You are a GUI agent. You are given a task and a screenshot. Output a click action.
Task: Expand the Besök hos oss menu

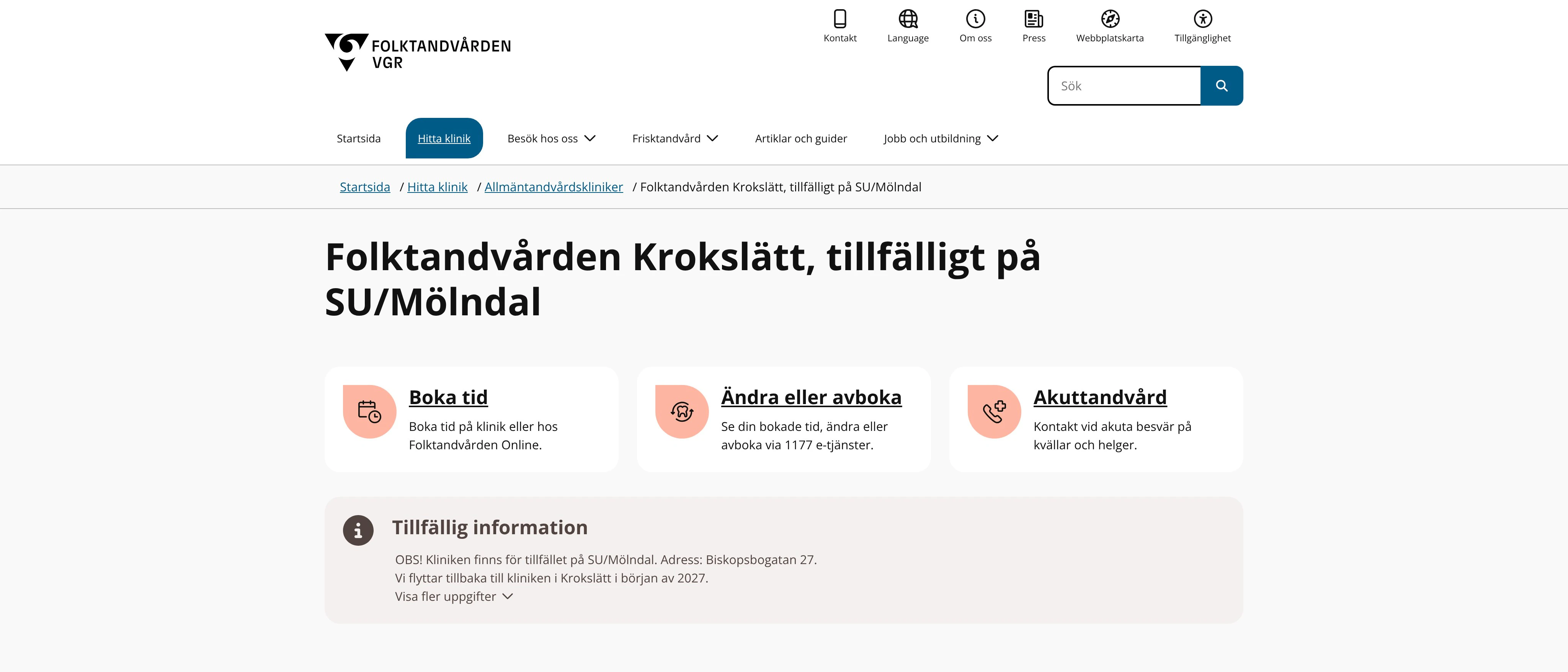click(552, 139)
